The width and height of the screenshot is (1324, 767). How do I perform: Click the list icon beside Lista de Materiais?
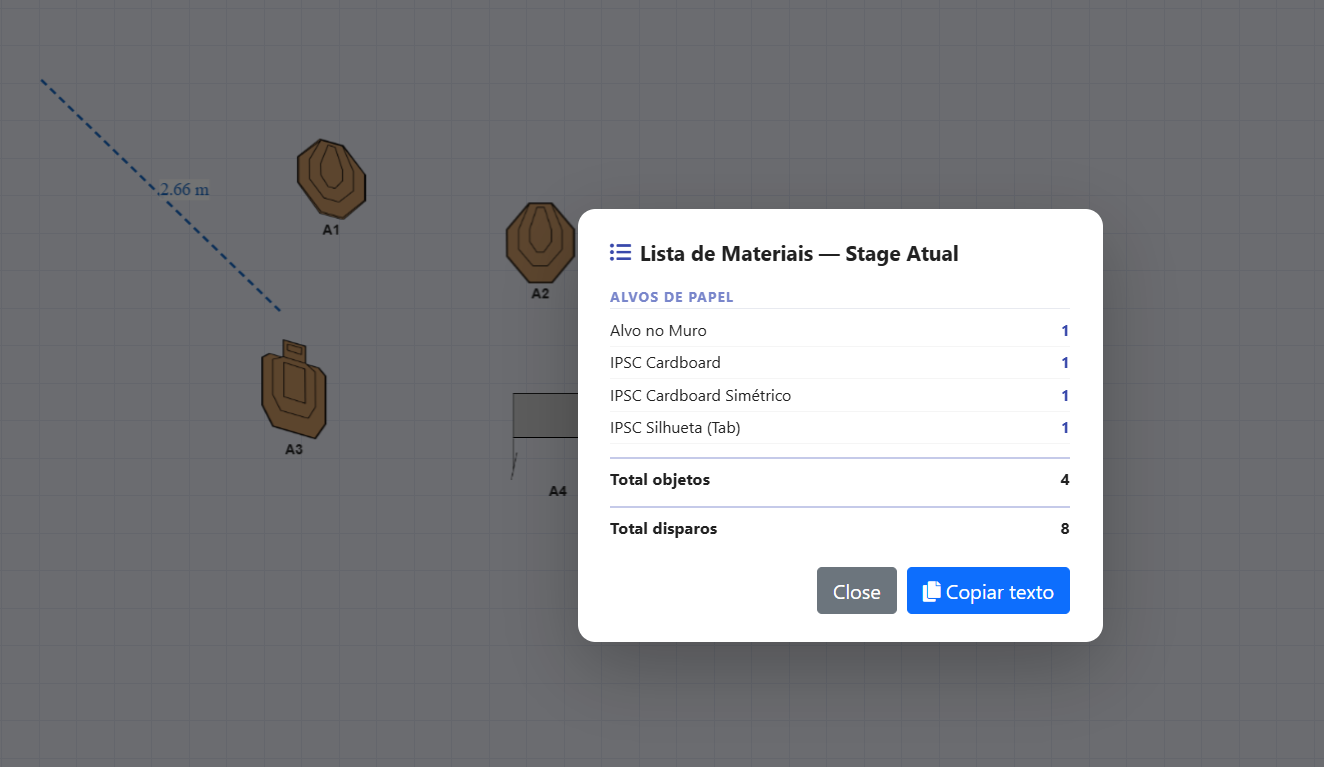tap(620, 252)
